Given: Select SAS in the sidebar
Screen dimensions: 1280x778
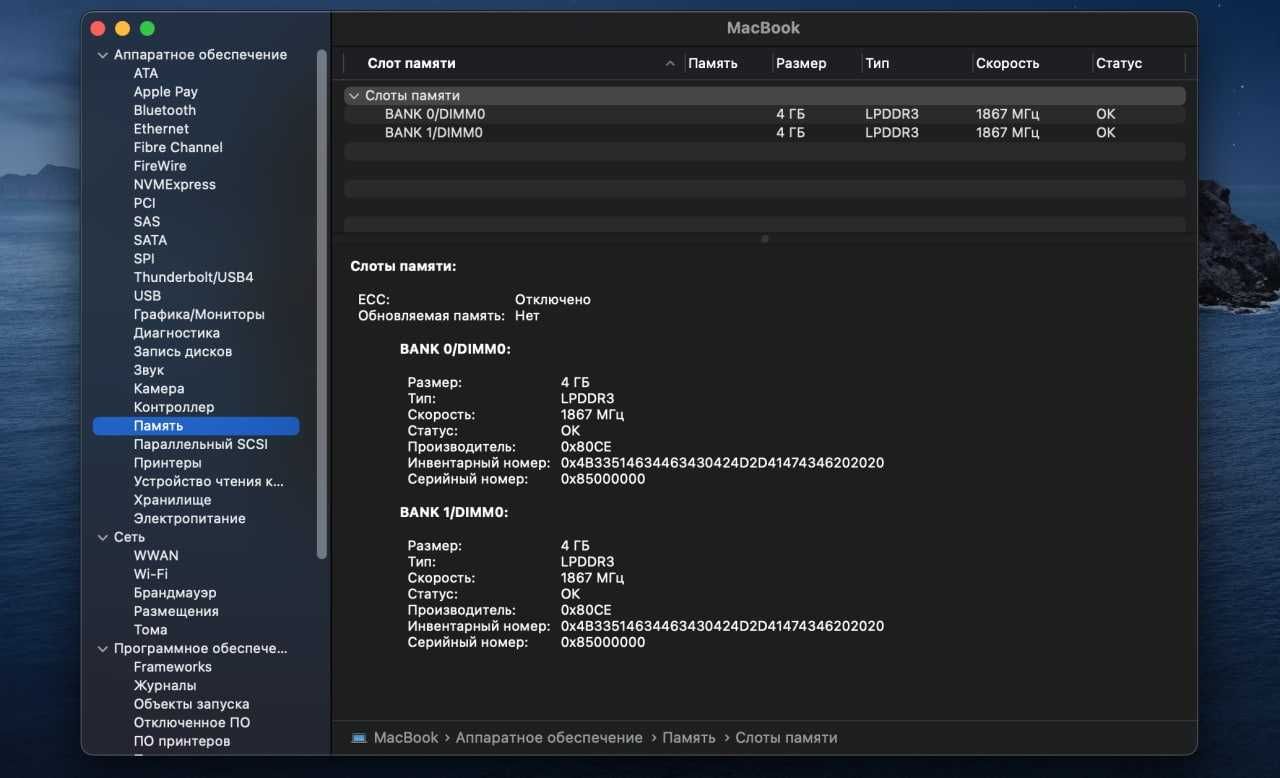Looking at the screenshot, I should point(147,221).
